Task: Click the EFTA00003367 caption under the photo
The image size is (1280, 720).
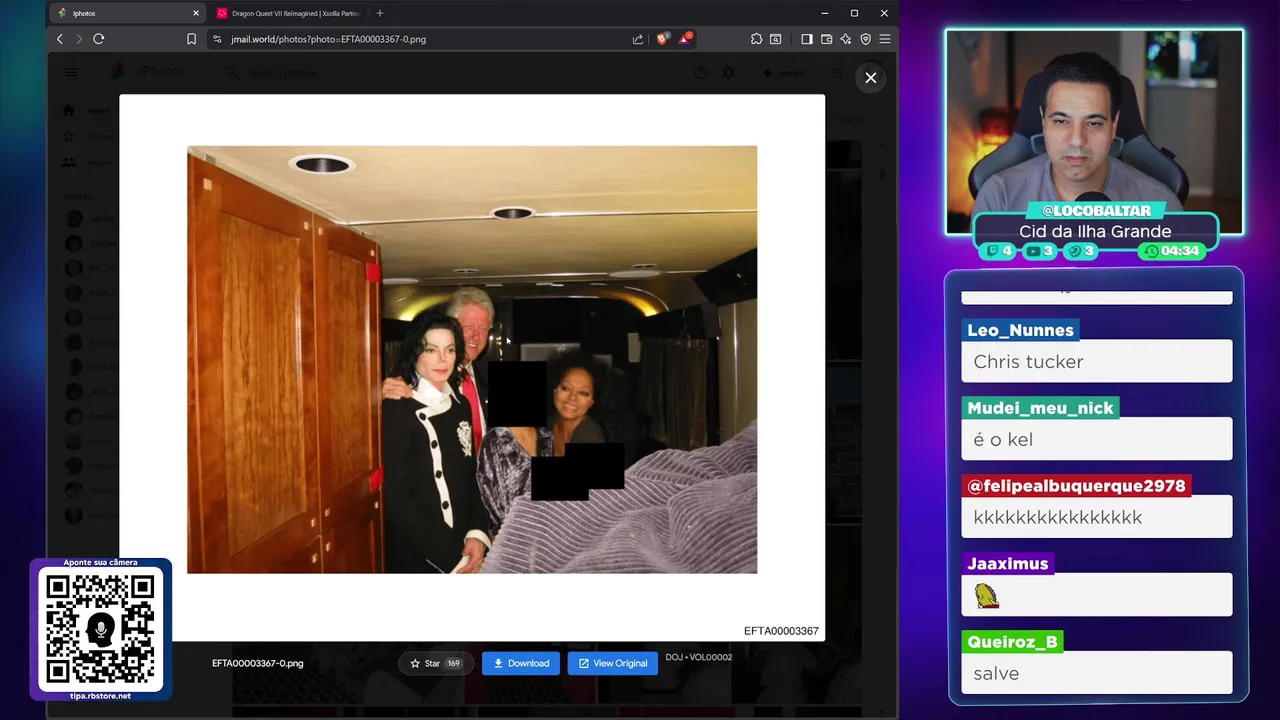Action: coord(781,631)
